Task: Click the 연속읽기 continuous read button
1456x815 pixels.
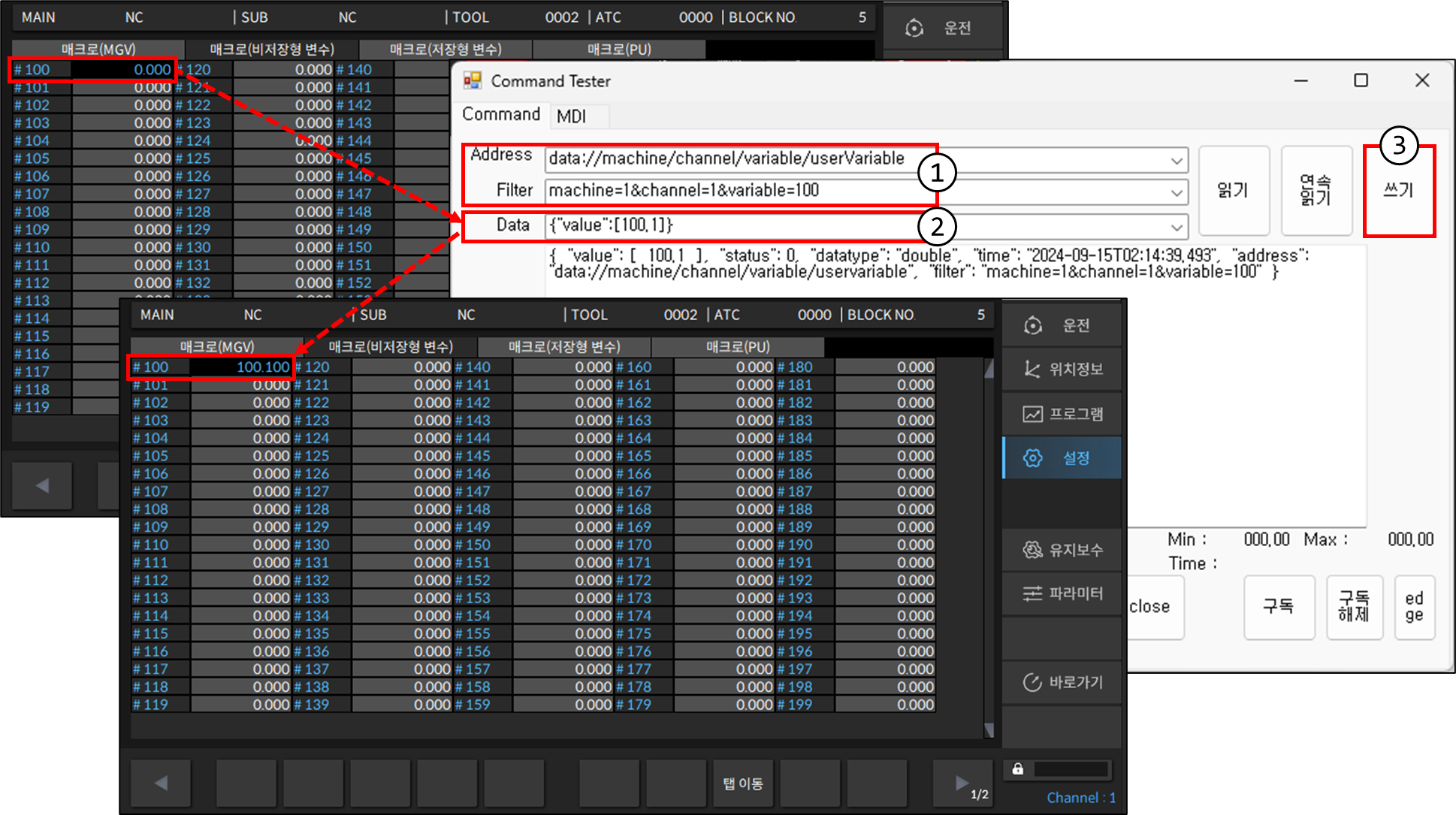Action: coord(1316,191)
